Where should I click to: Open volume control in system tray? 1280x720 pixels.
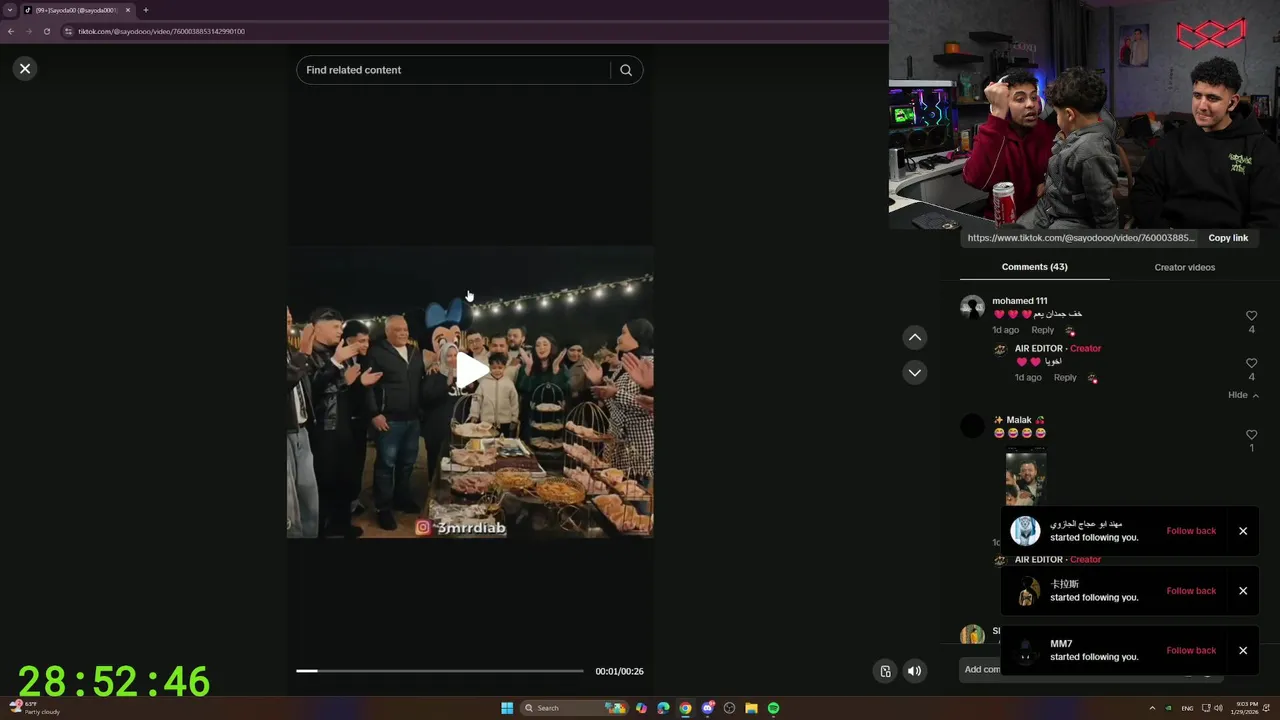click(x=1218, y=708)
